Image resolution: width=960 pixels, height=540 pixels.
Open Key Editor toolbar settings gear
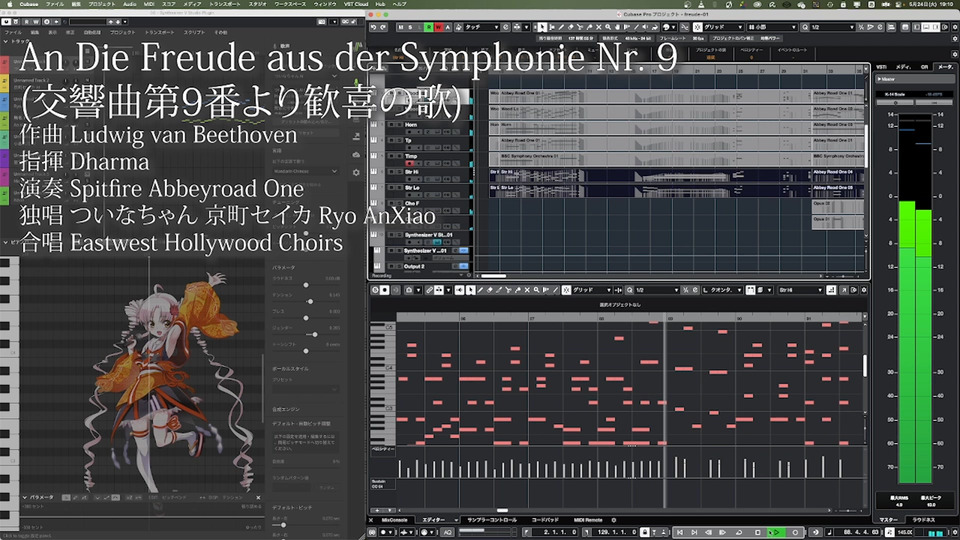coord(864,290)
